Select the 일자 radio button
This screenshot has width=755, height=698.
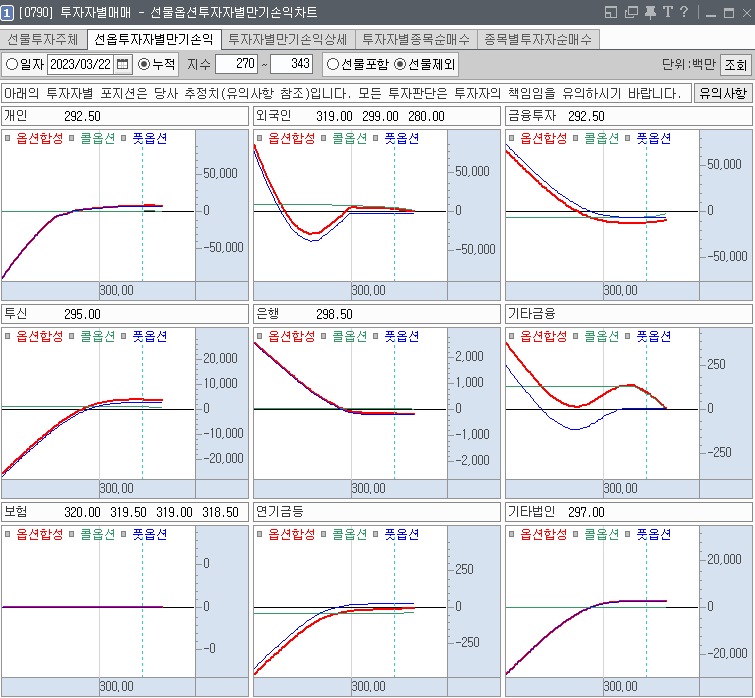click(12, 64)
